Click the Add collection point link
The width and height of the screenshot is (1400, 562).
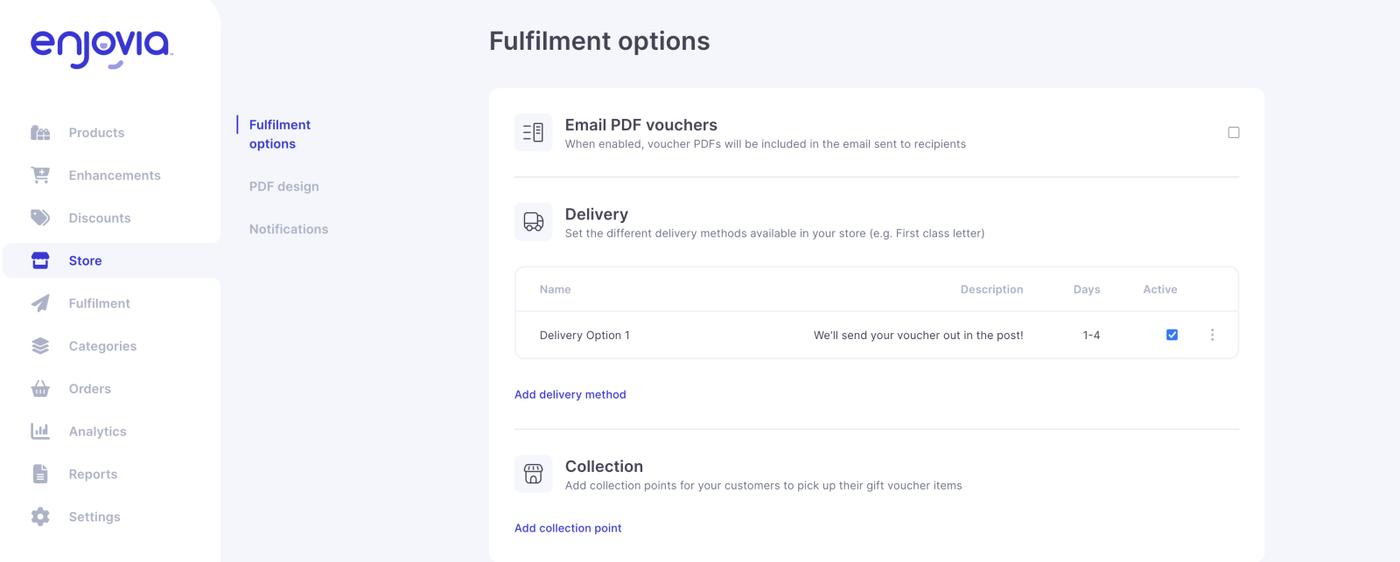[x=568, y=528]
